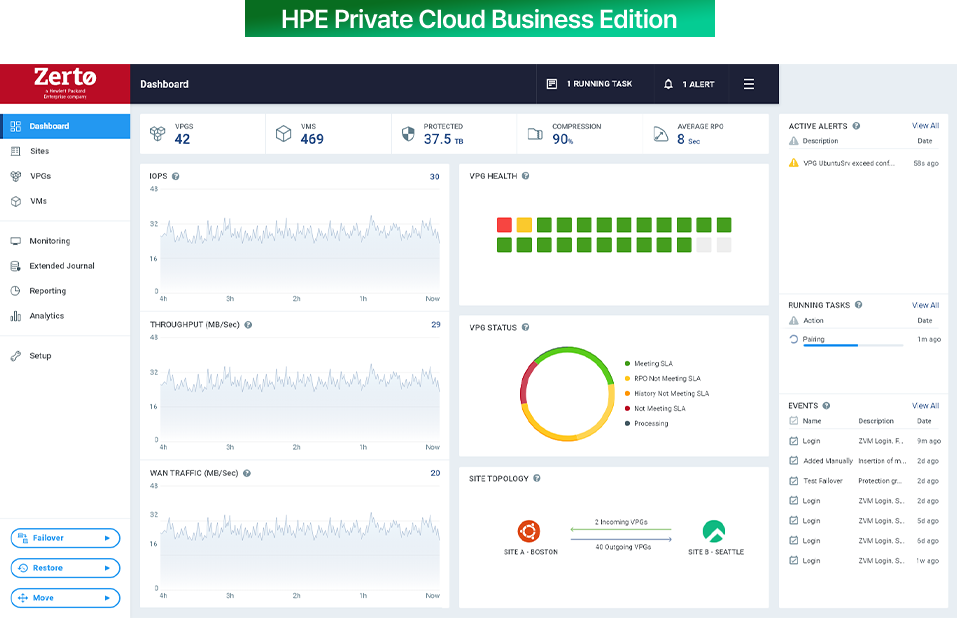This screenshot has width=957, height=618.
Task: Expand the Restore action menu
Action: click(x=64, y=567)
